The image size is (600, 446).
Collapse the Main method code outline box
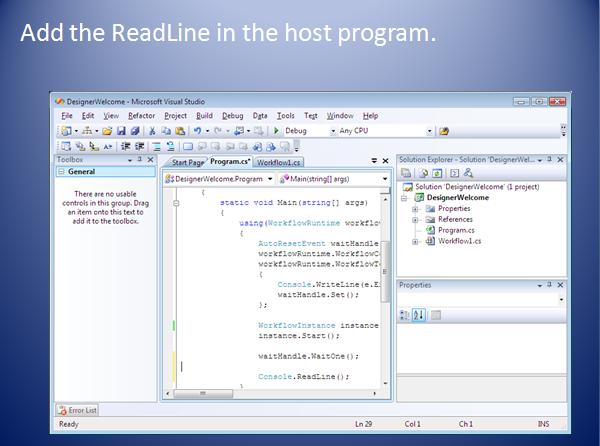pyautogui.click(x=176, y=203)
